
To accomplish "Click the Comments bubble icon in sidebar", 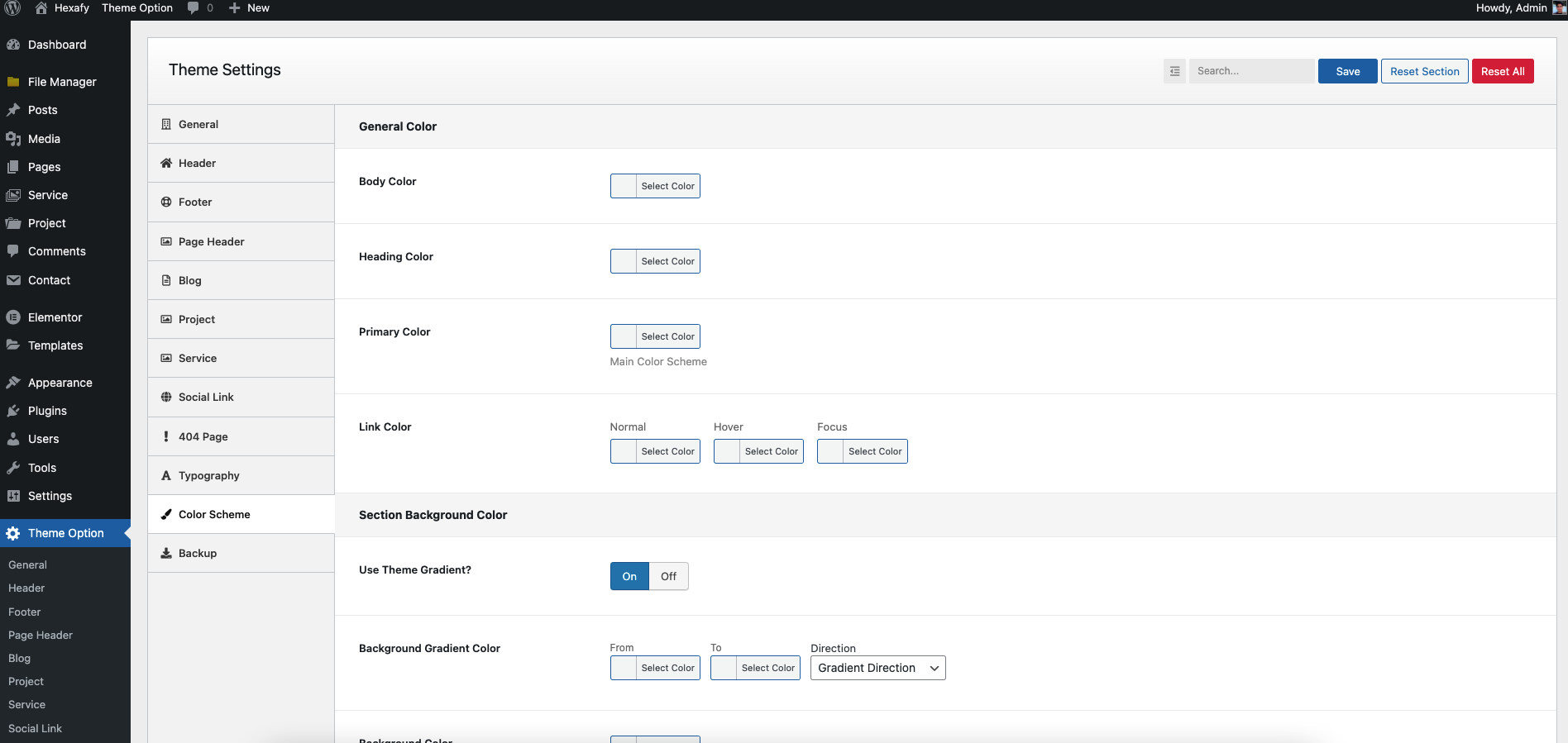I will tap(13, 251).
